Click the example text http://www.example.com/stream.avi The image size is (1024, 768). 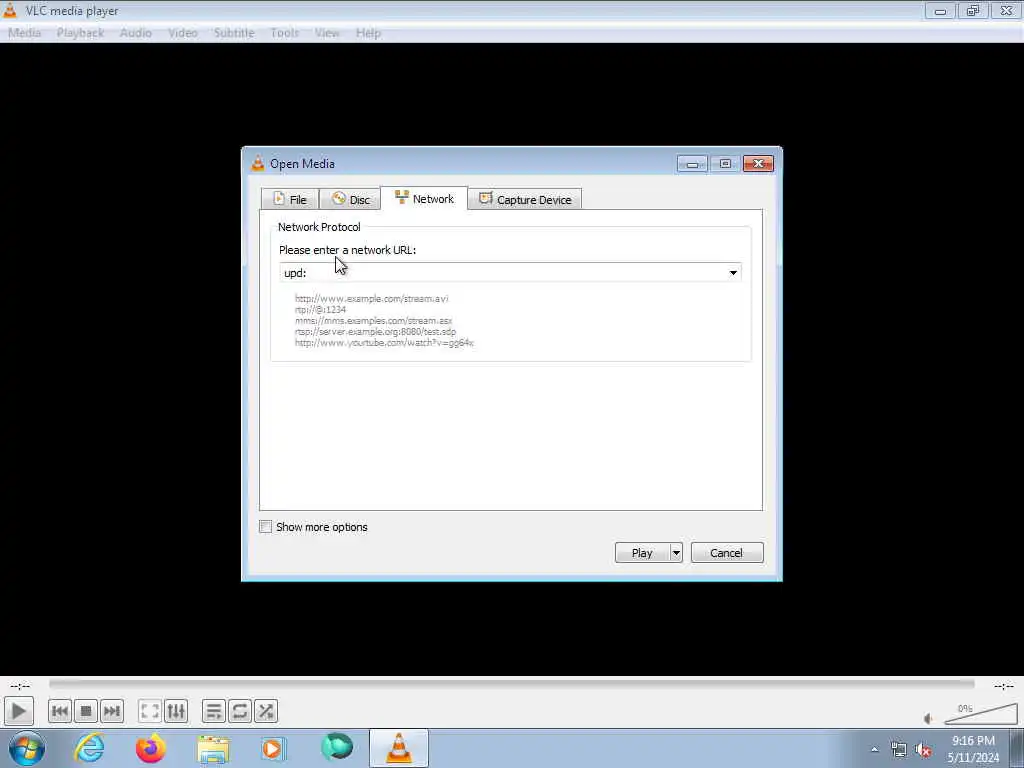pos(371,298)
